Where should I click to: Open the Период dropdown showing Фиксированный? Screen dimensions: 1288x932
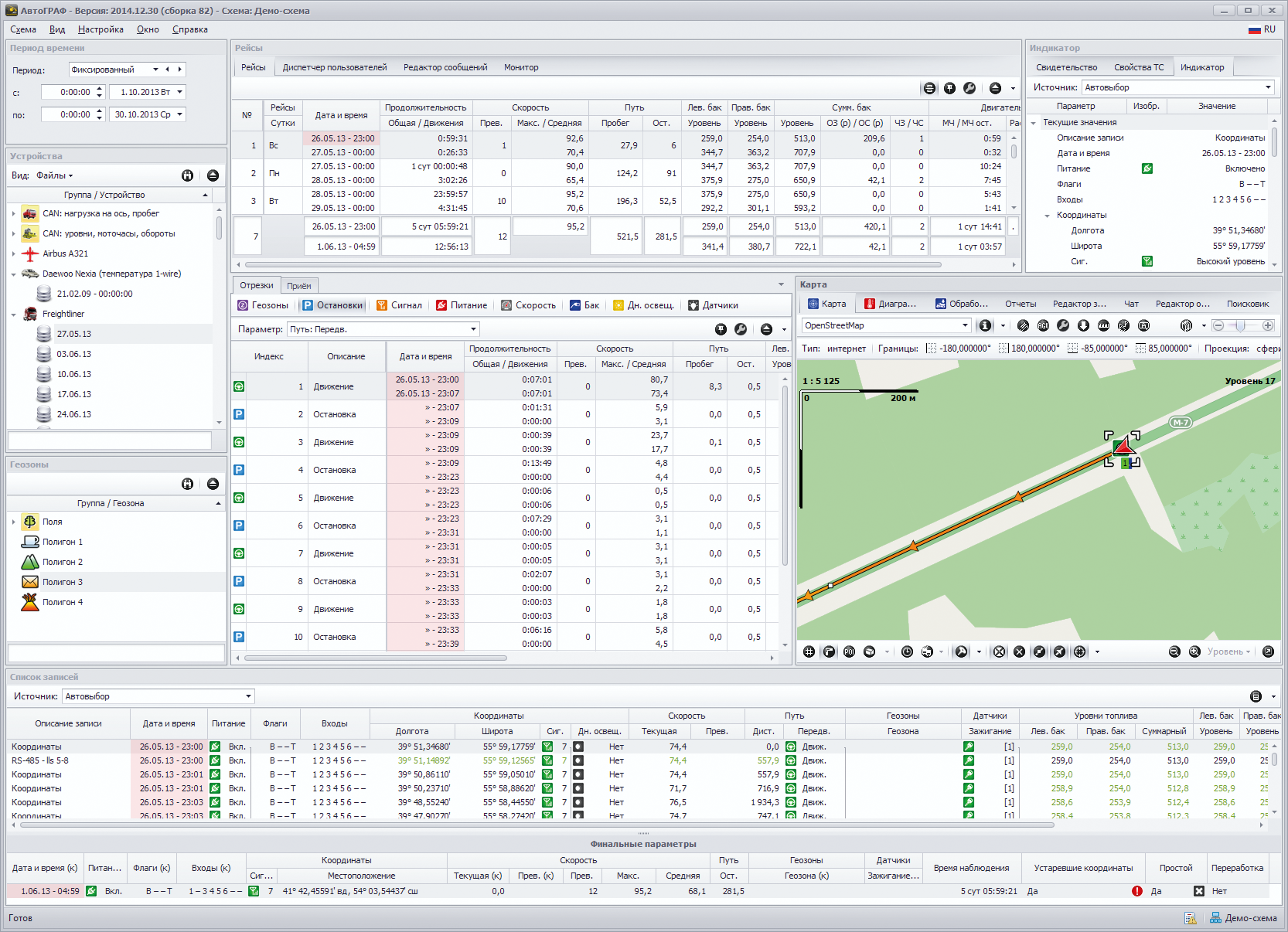tap(155, 70)
